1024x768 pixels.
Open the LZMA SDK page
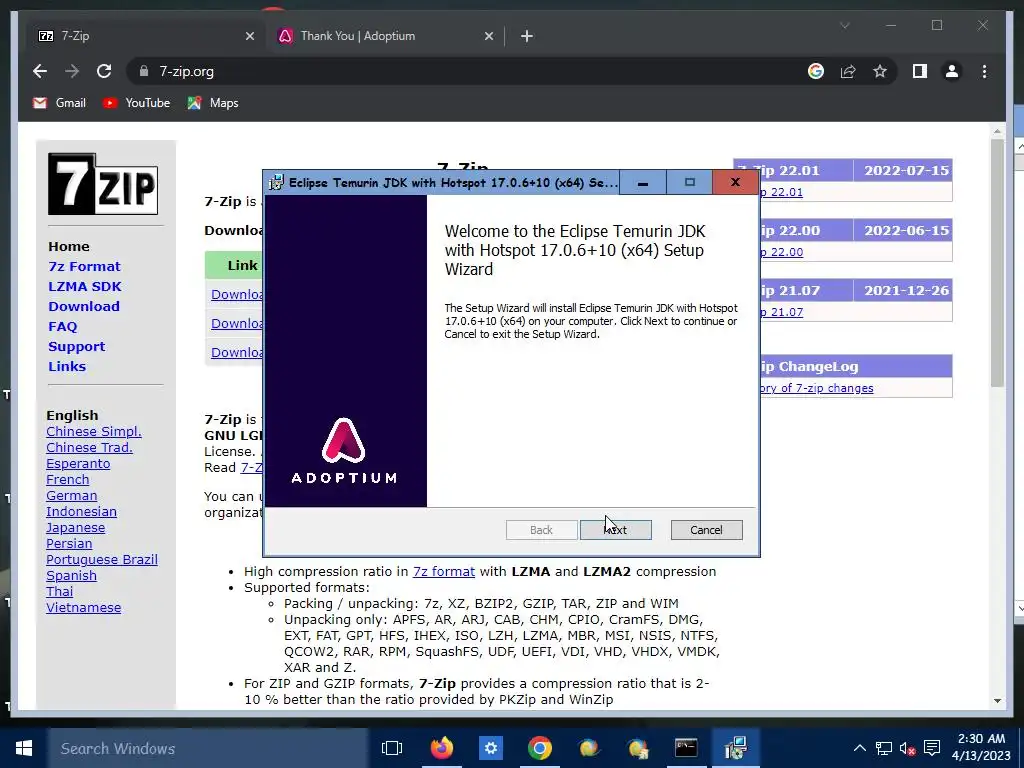85,287
